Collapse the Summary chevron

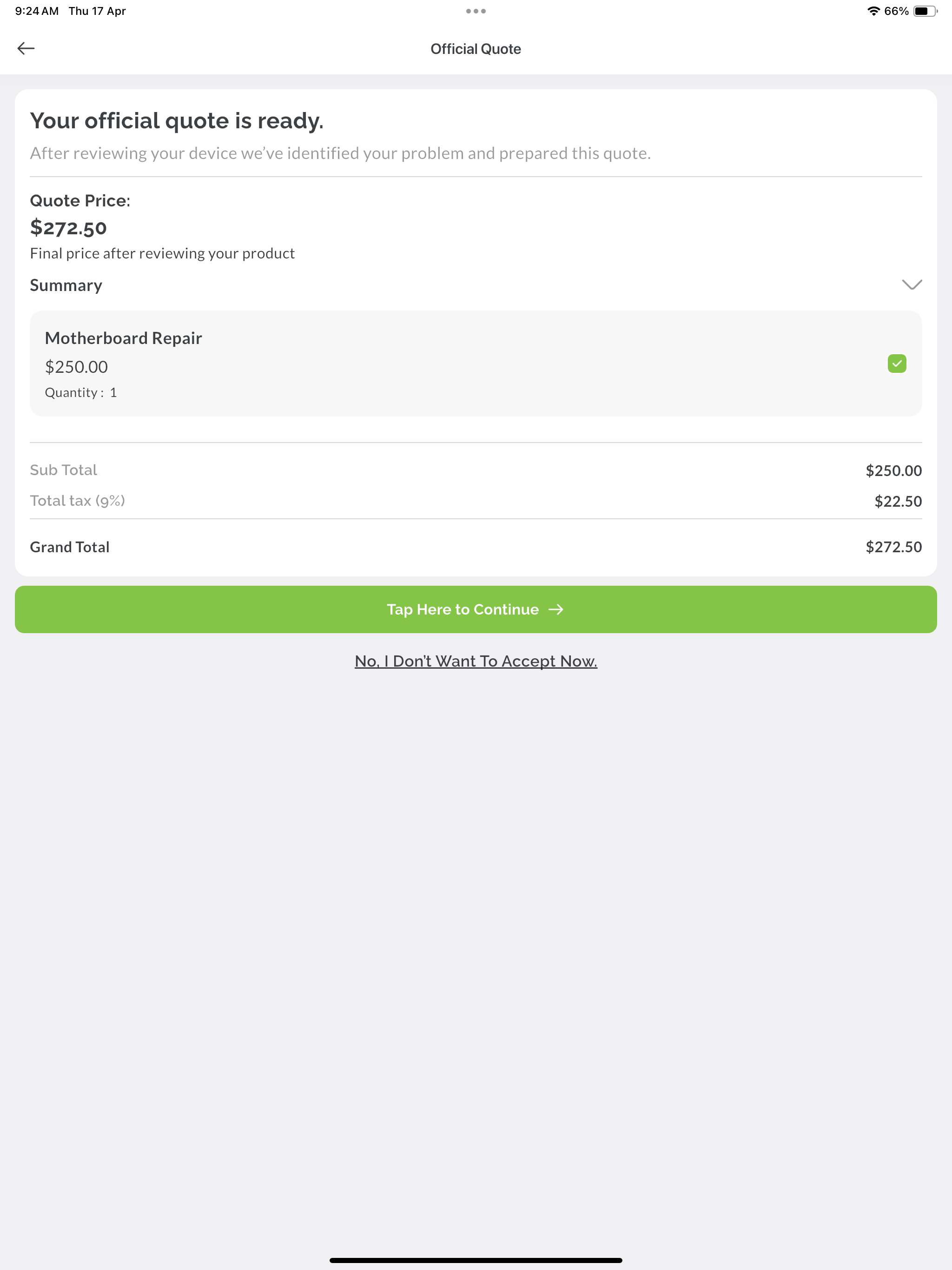912,285
